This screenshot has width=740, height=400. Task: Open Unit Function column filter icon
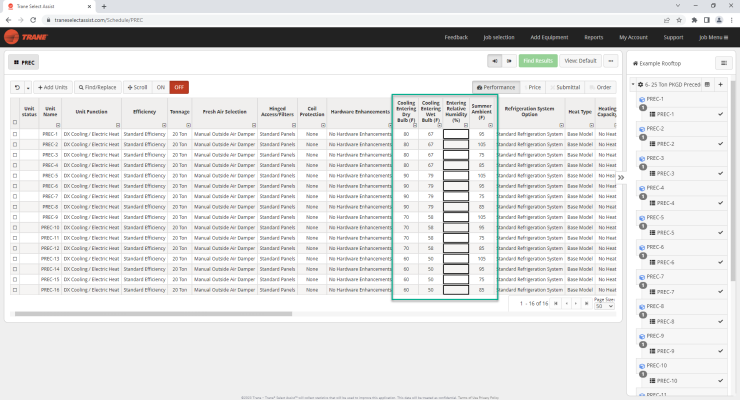click(x=118, y=125)
